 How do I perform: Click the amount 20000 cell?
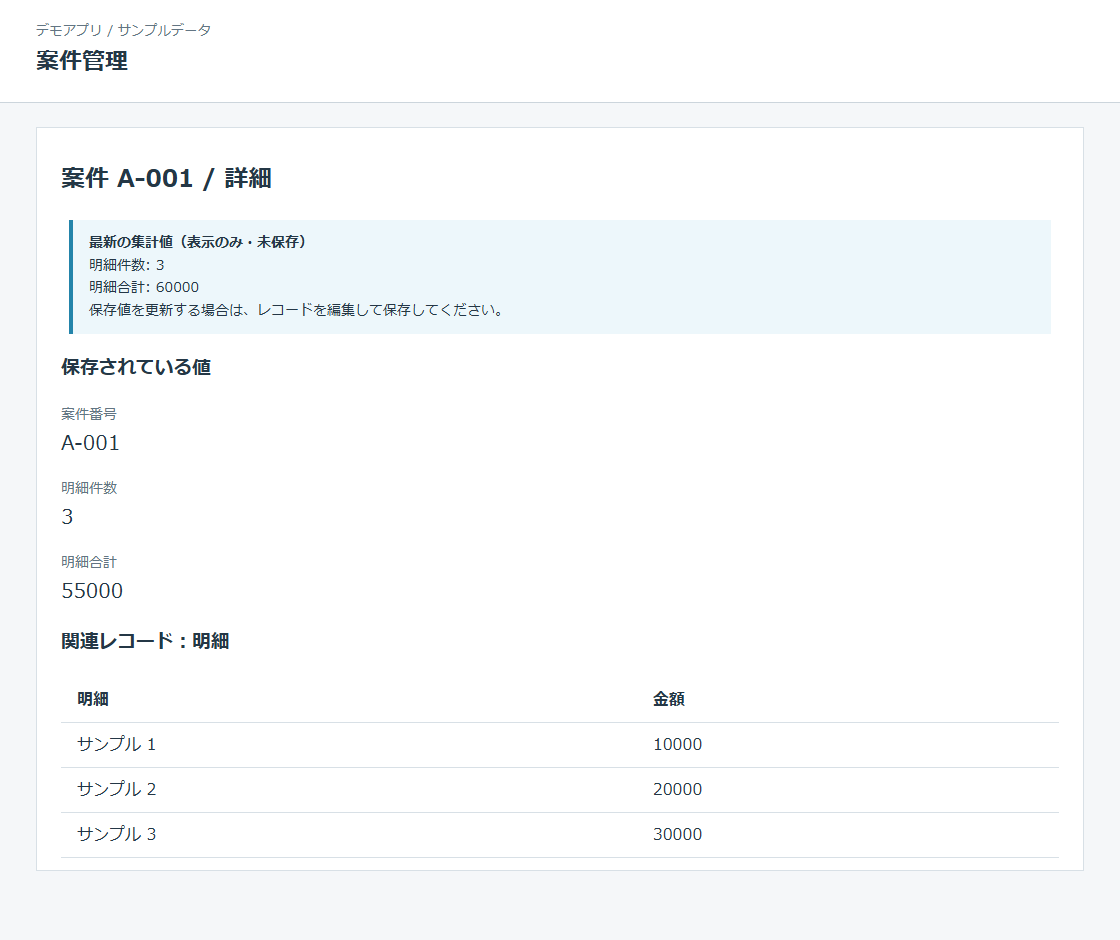point(677,789)
